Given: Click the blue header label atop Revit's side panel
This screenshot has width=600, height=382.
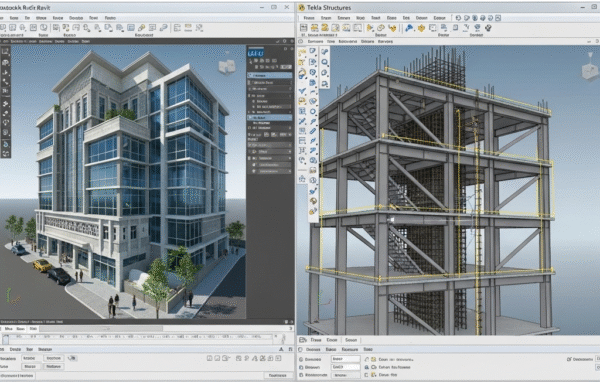Looking at the screenshot, I should pyautogui.click(x=256, y=53).
